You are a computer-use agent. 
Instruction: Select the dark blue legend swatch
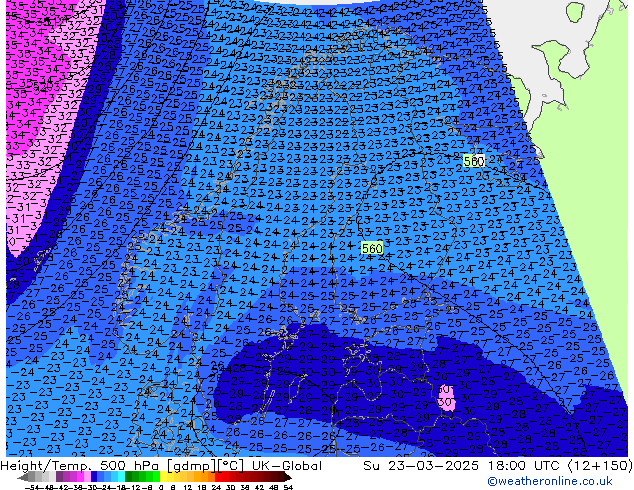(94, 477)
